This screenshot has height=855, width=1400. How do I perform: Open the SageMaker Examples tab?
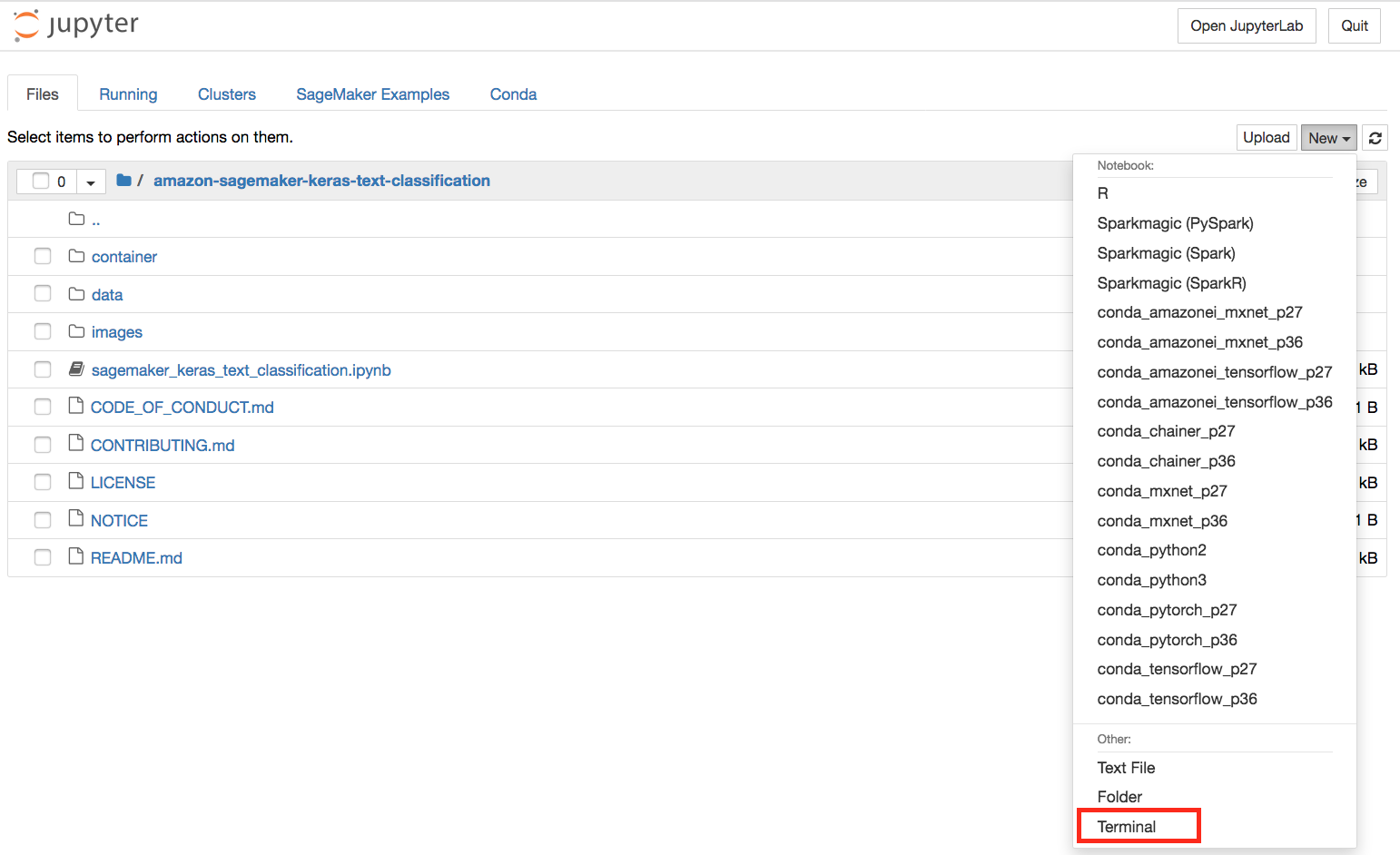pyautogui.click(x=373, y=94)
